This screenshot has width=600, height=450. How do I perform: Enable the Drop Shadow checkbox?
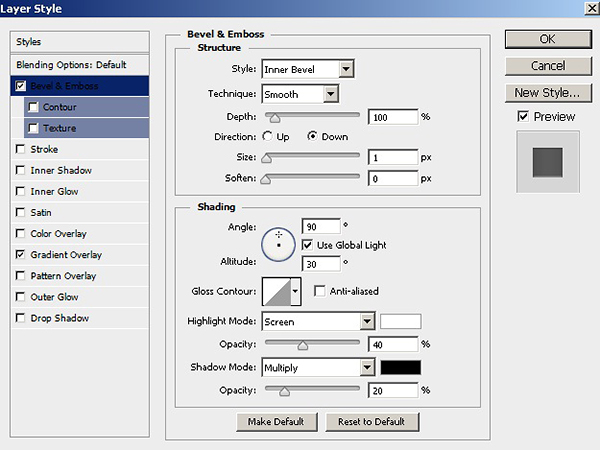21,318
